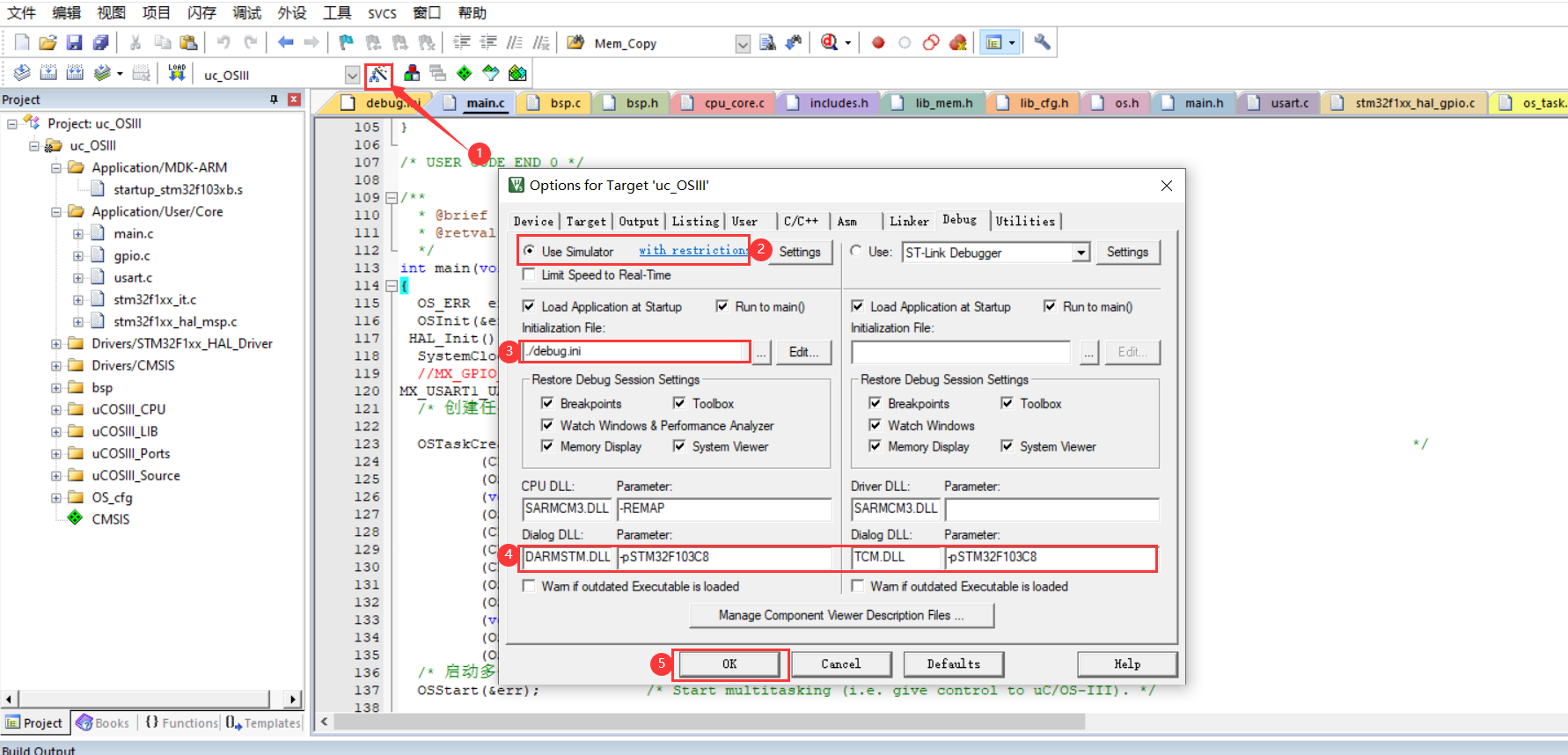Viewport: 1568px width, 755px height.
Task: Click the Undo arrow icon
Action: [x=223, y=42]
